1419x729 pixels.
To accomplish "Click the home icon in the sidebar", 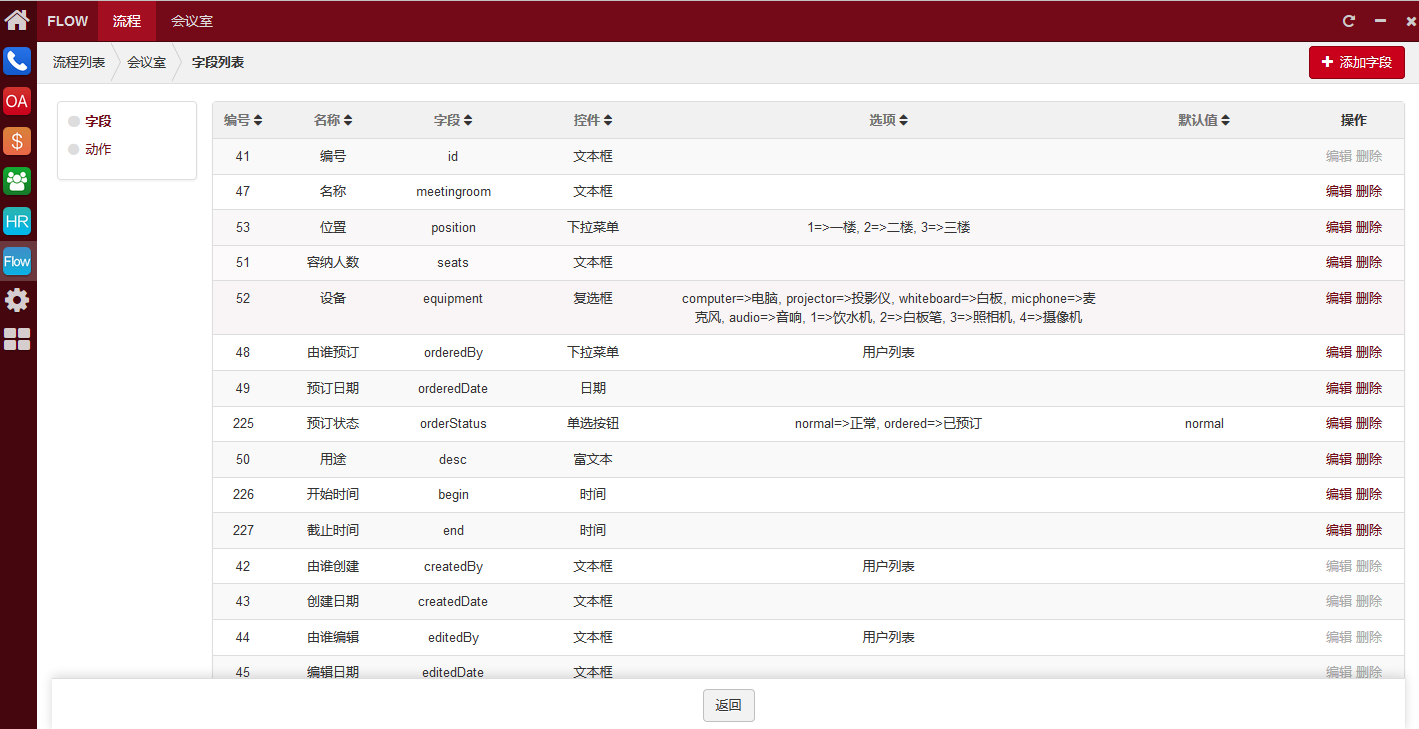I will pyautogui.click(x=17, y=20).
